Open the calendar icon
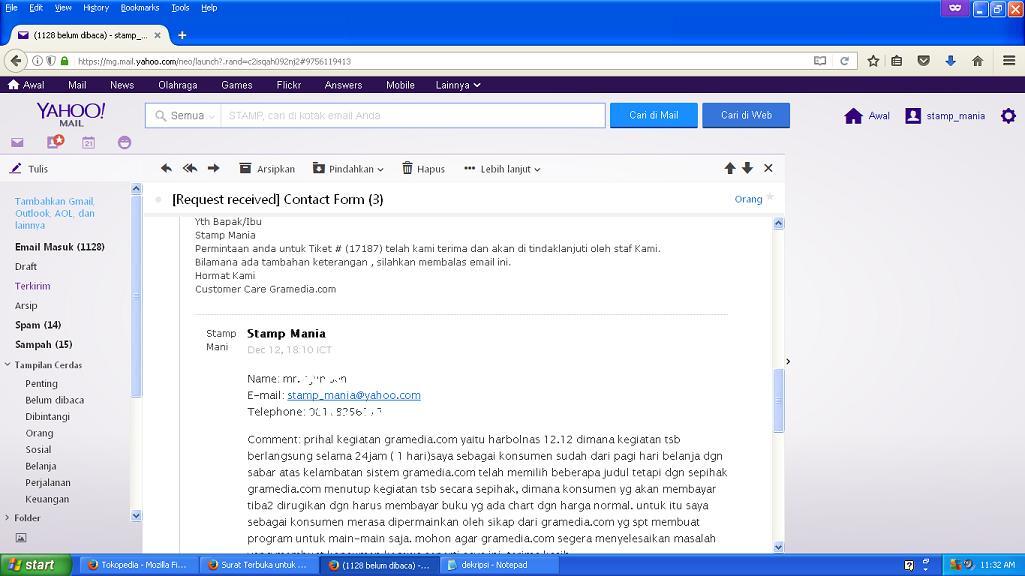The image size is (1025, 576). point(88,143)
